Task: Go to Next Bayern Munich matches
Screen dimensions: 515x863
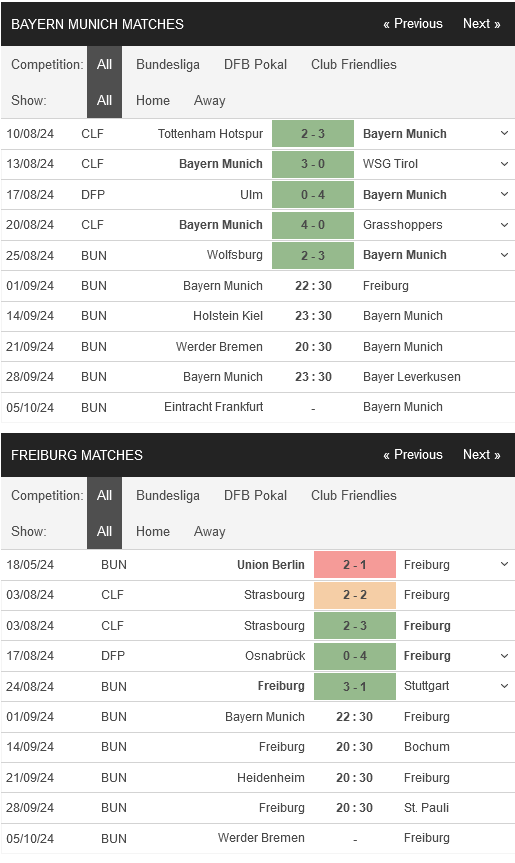Action: (481, 24)
